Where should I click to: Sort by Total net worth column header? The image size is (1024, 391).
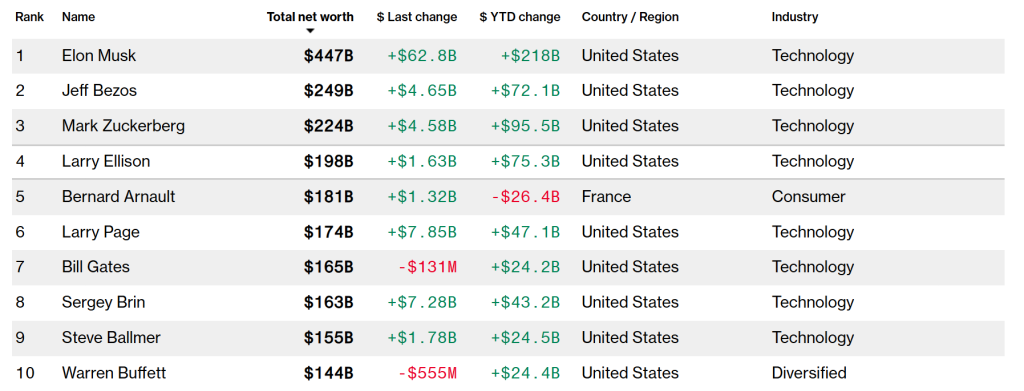(x=310, y=17)
